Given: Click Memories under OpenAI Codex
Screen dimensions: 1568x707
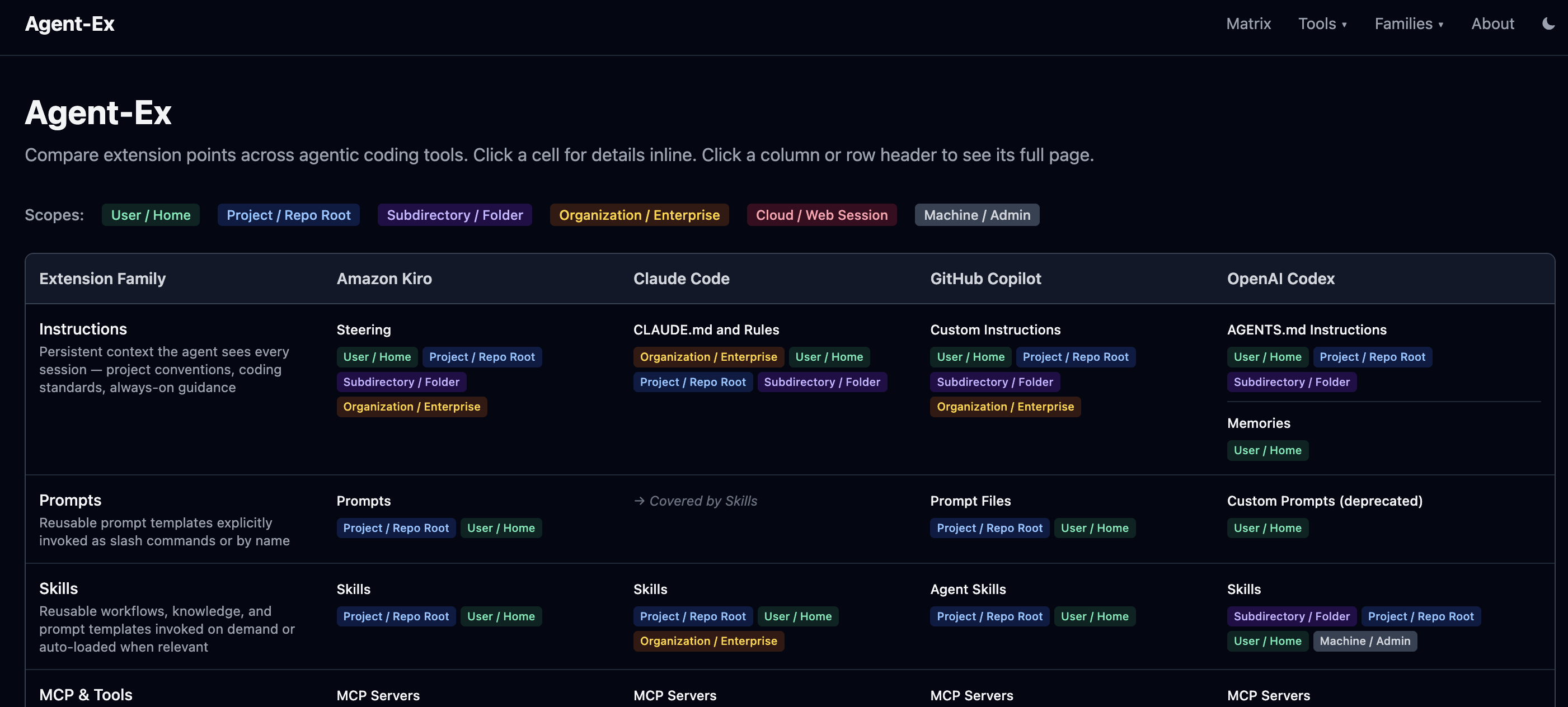Looking at the screenshot, I should pyautogui.click(x=1258, y=423).
